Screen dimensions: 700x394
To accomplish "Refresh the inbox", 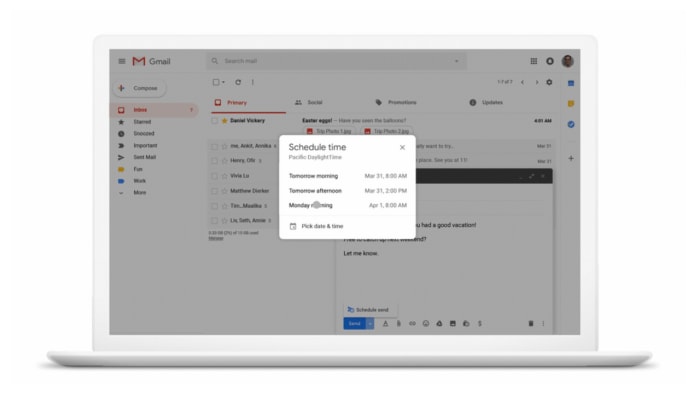I will pos(238,82).
